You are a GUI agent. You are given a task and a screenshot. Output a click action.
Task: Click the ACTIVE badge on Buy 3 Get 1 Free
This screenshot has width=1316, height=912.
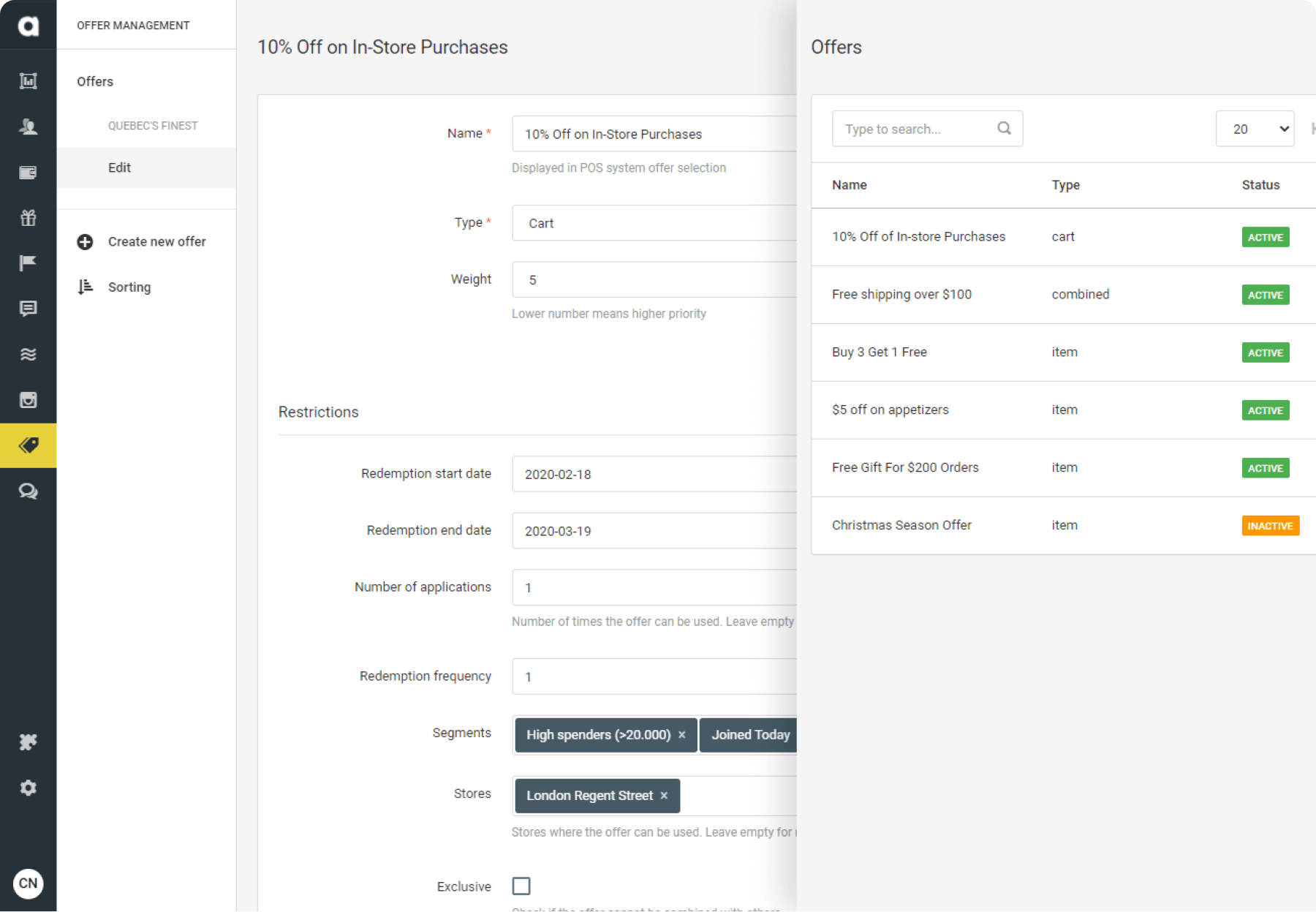point(1265,353)
